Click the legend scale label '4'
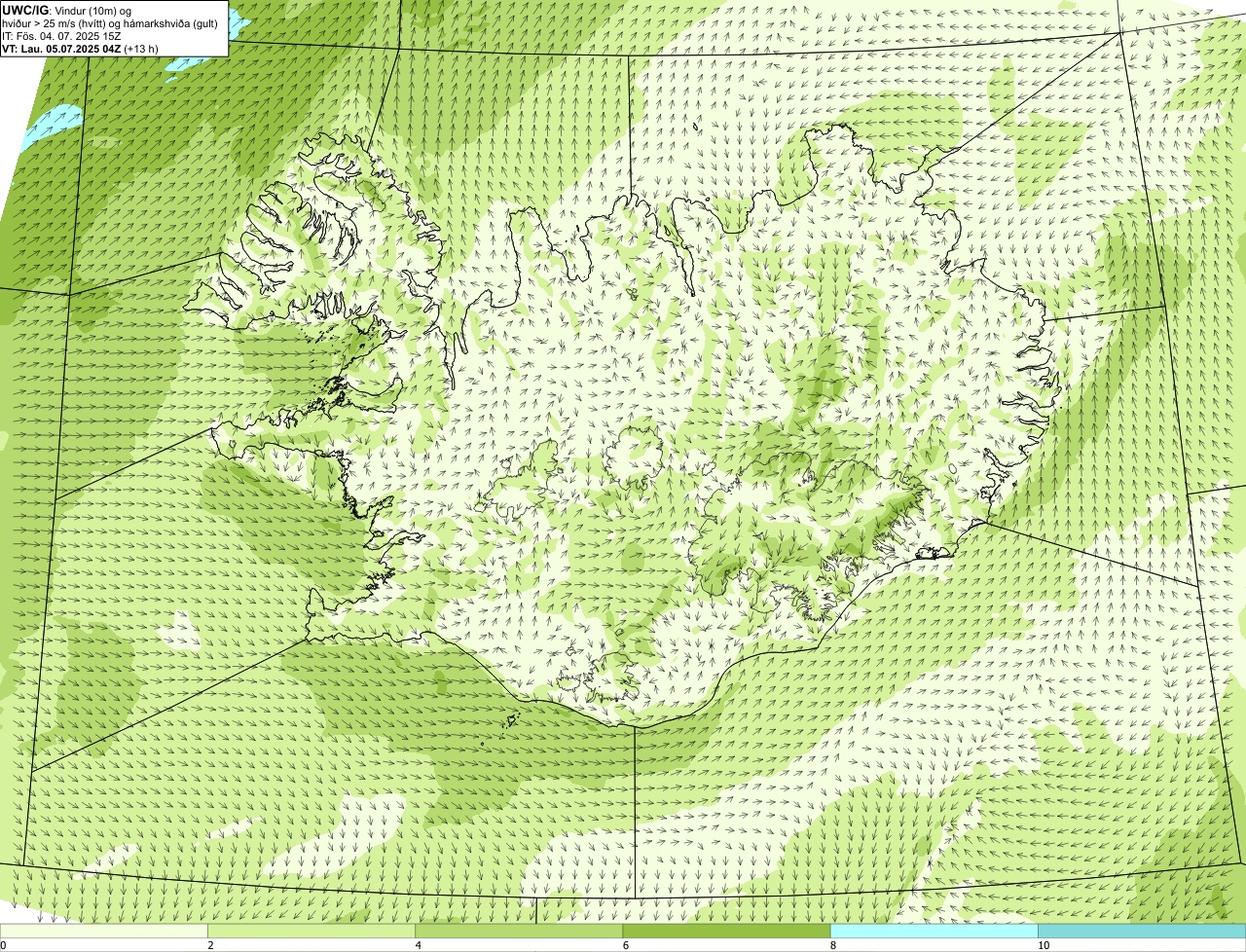Image resolution: width=1246 pixels, height=952 pixels. tap(418, 945)
